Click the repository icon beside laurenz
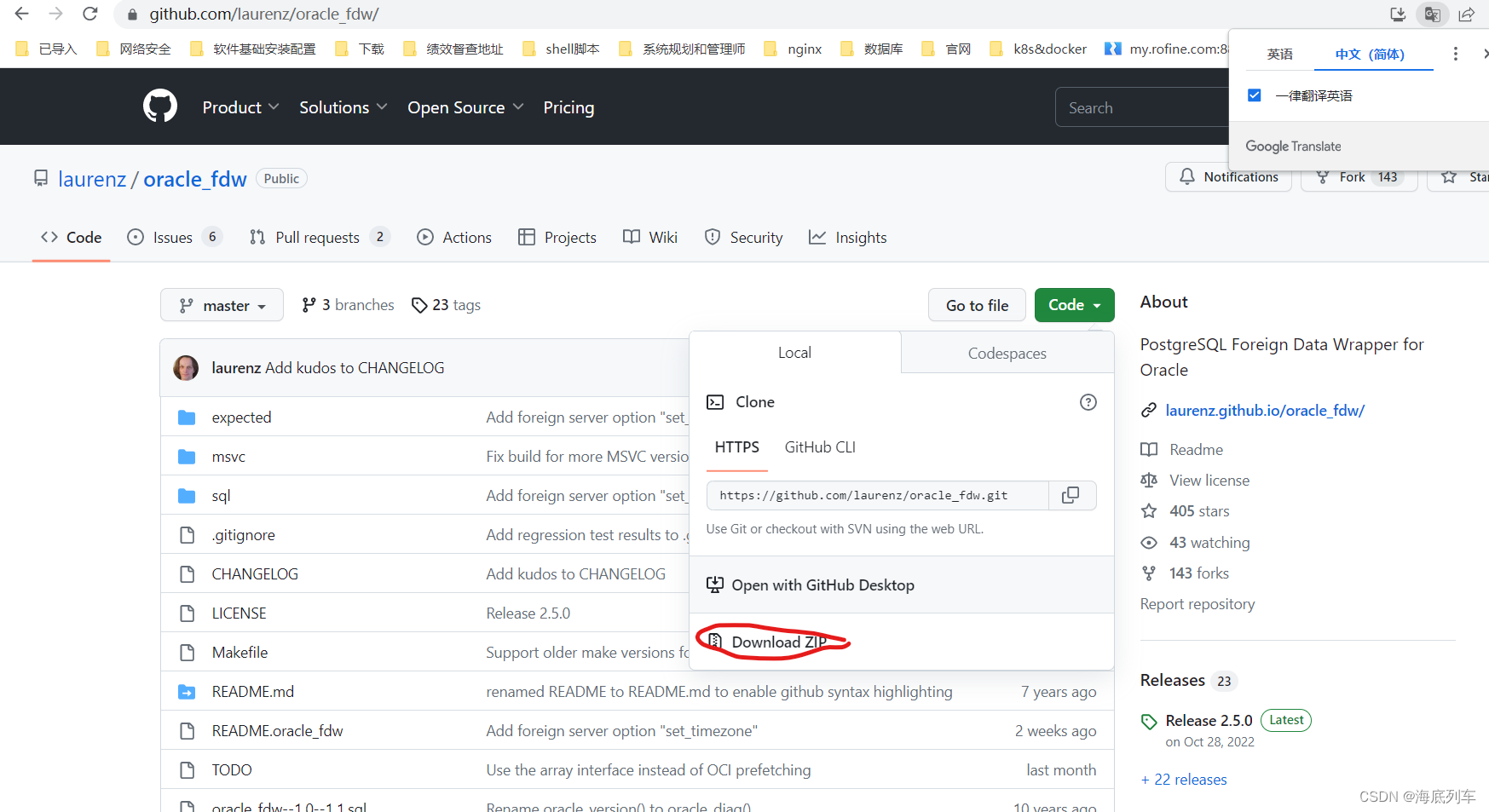The image size is (1489, 812). [x=41, y=178]
